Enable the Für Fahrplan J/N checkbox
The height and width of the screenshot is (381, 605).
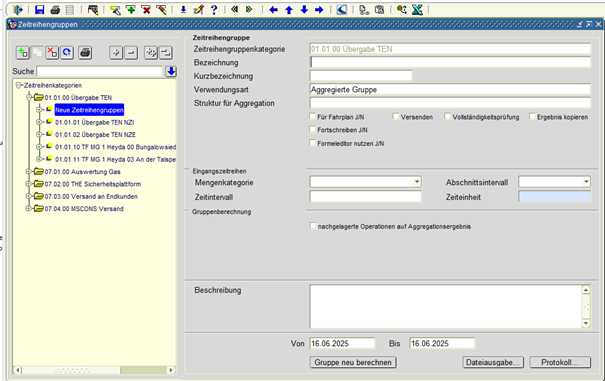313,116
